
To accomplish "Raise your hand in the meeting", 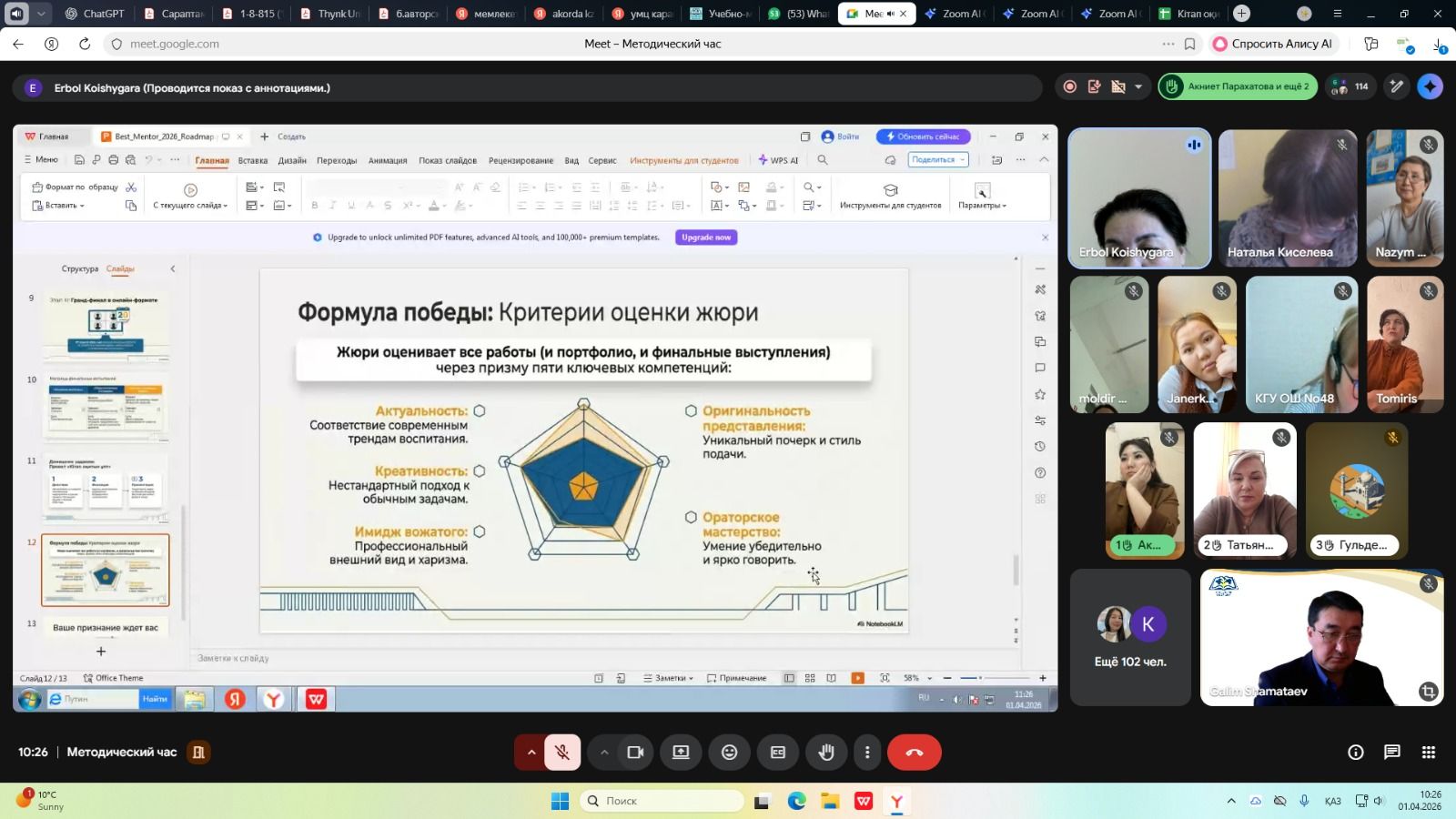I will (826, 753).
